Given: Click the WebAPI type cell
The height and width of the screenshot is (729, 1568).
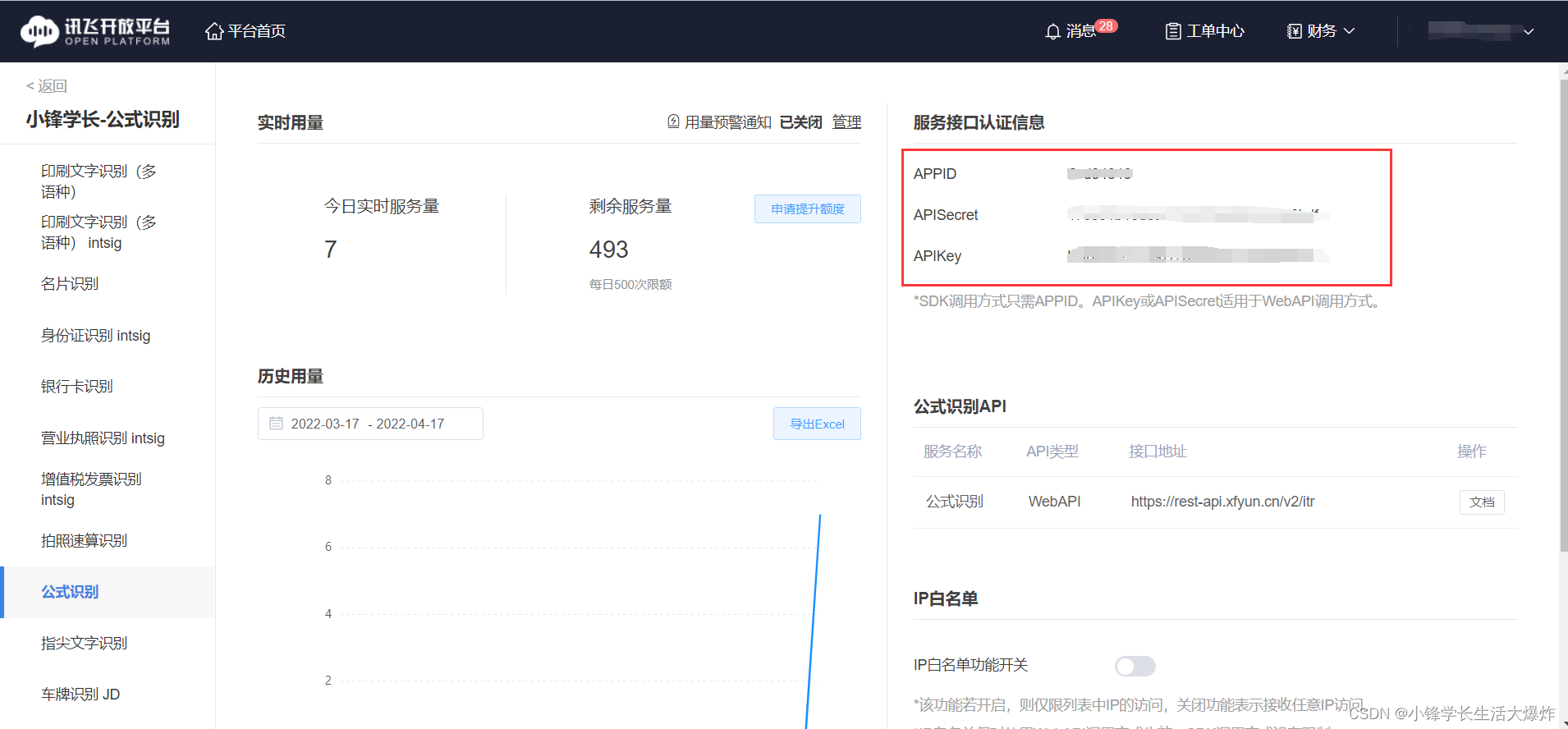Looking at the screenshot, I should point(1054,502).
